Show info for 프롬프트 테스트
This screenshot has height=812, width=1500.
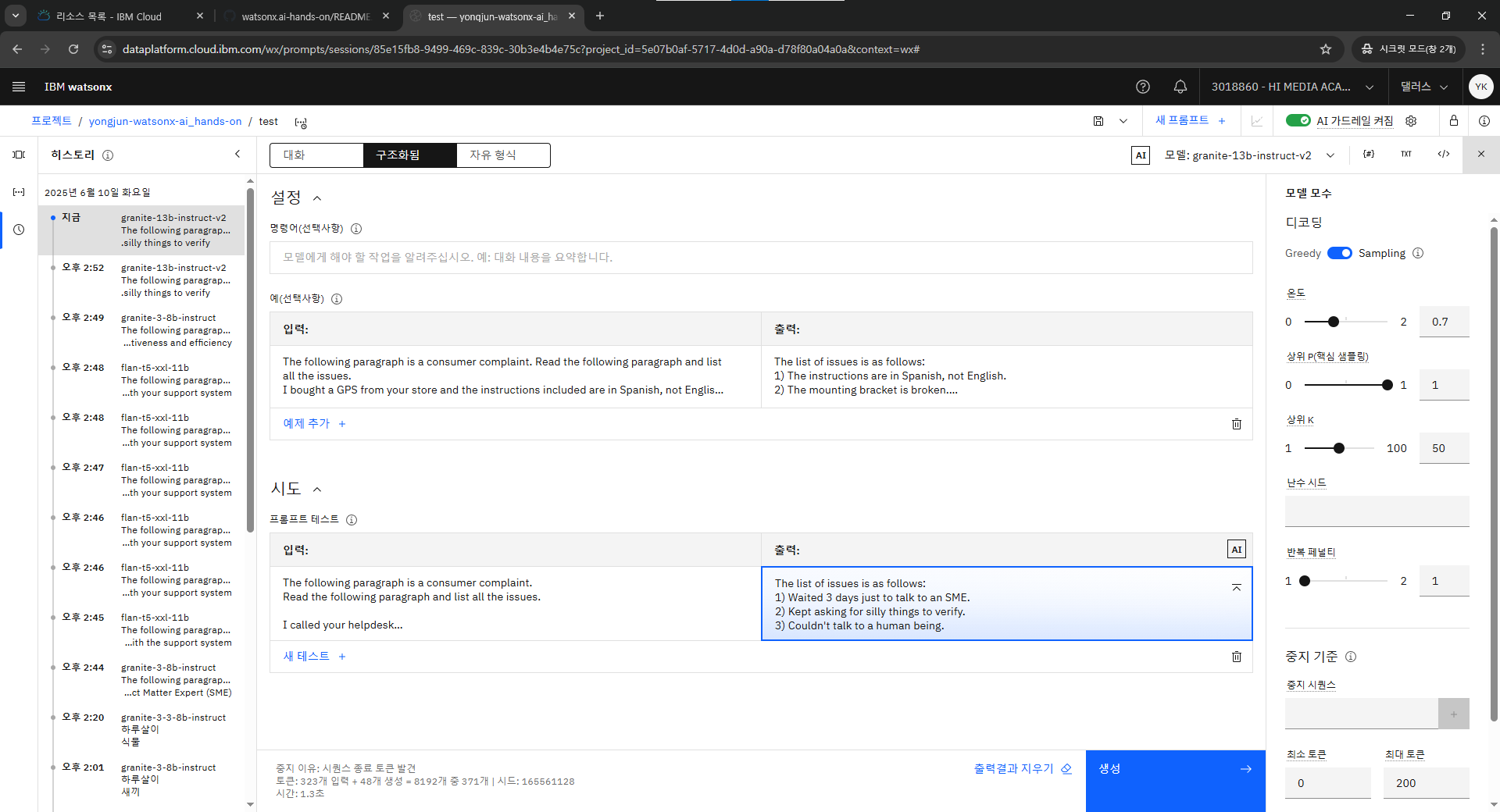352,520
